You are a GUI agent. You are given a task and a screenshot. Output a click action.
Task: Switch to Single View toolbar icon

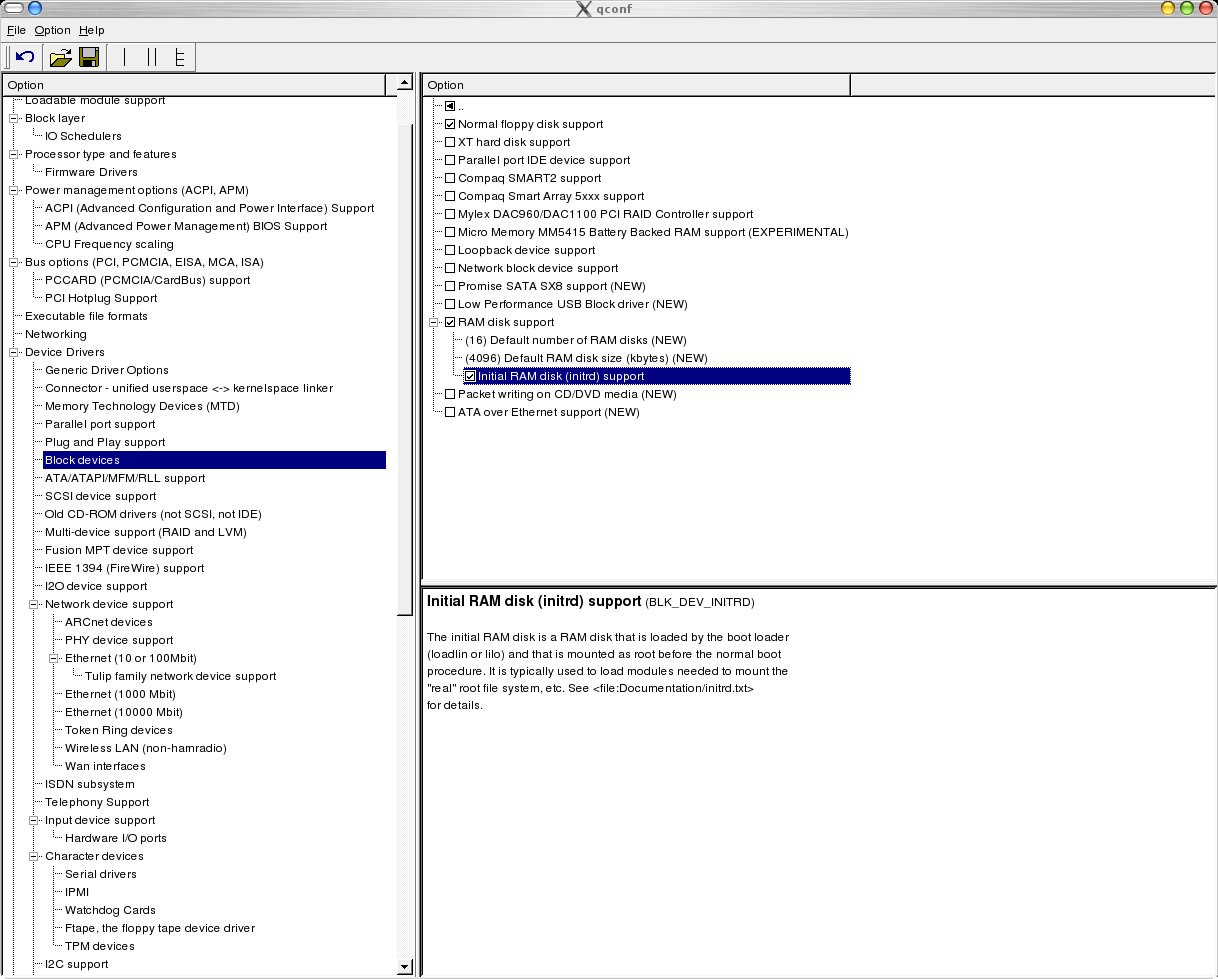(125, 57)
